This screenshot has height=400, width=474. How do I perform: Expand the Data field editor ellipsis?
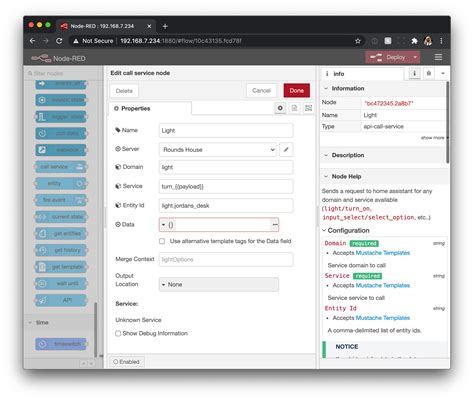click(275, 225)
